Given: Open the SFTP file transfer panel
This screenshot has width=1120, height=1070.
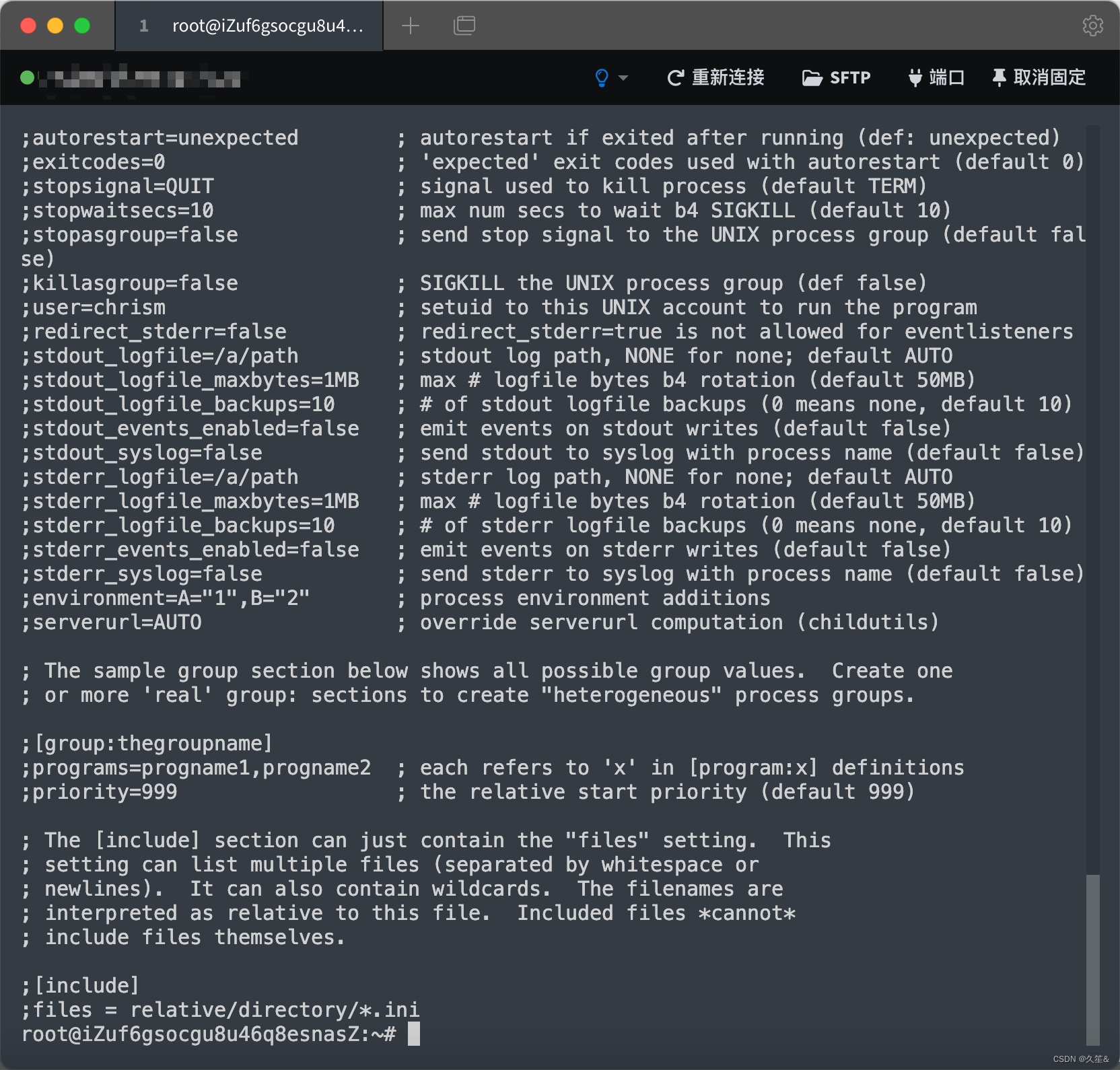Looking at the screenshot, I should (x=837, y=77).
